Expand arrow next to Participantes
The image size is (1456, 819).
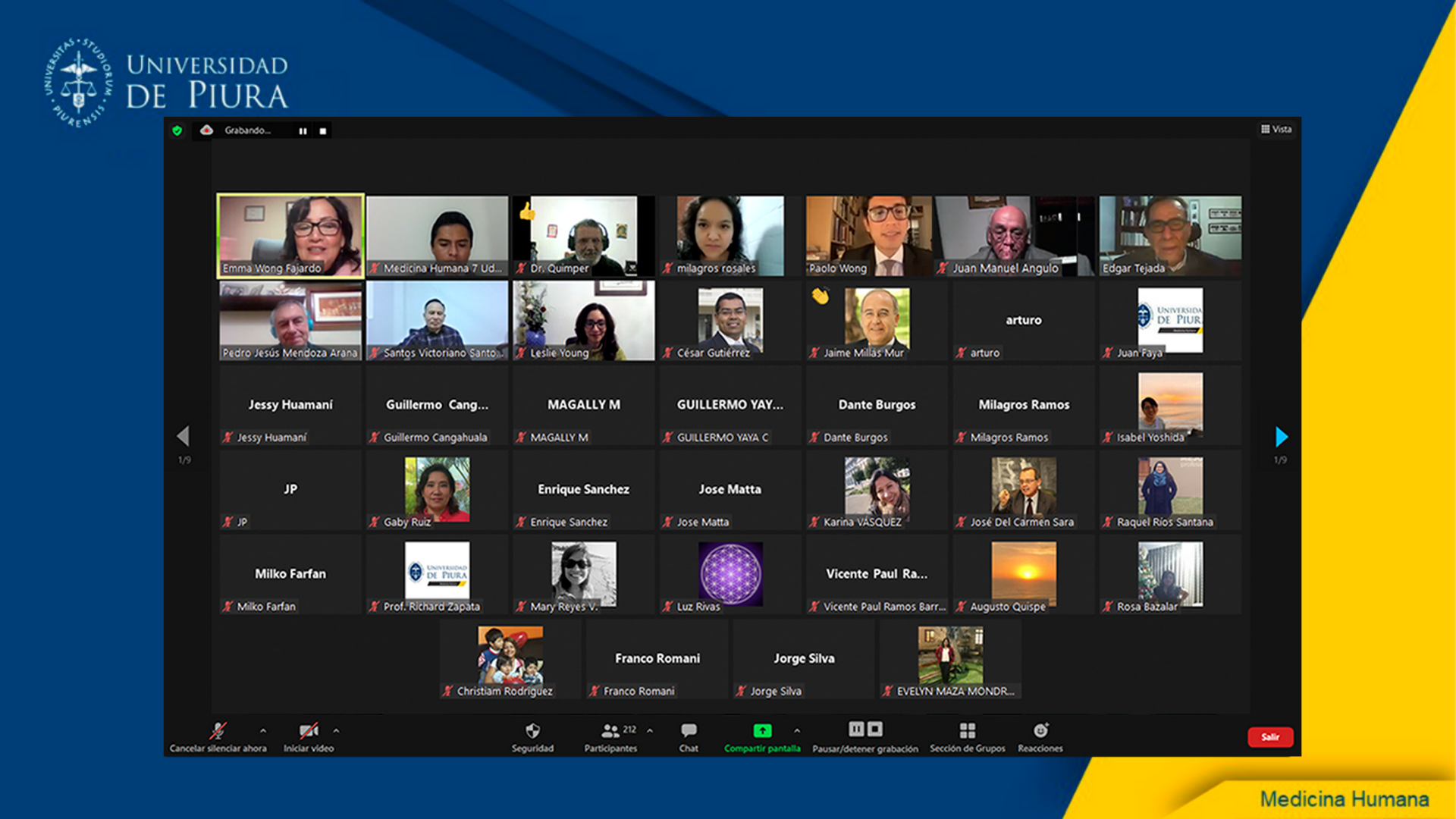pyautogui.click(x=650, y=730)
